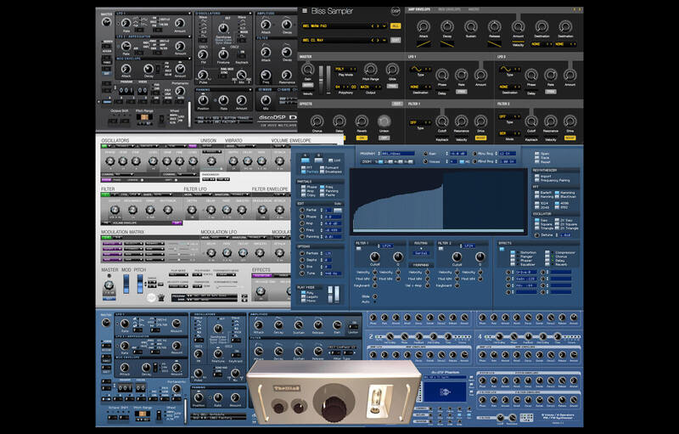Click the Attack curve shape under Amp Envelope
Viewport: 679px width, 434px height.
423,44
